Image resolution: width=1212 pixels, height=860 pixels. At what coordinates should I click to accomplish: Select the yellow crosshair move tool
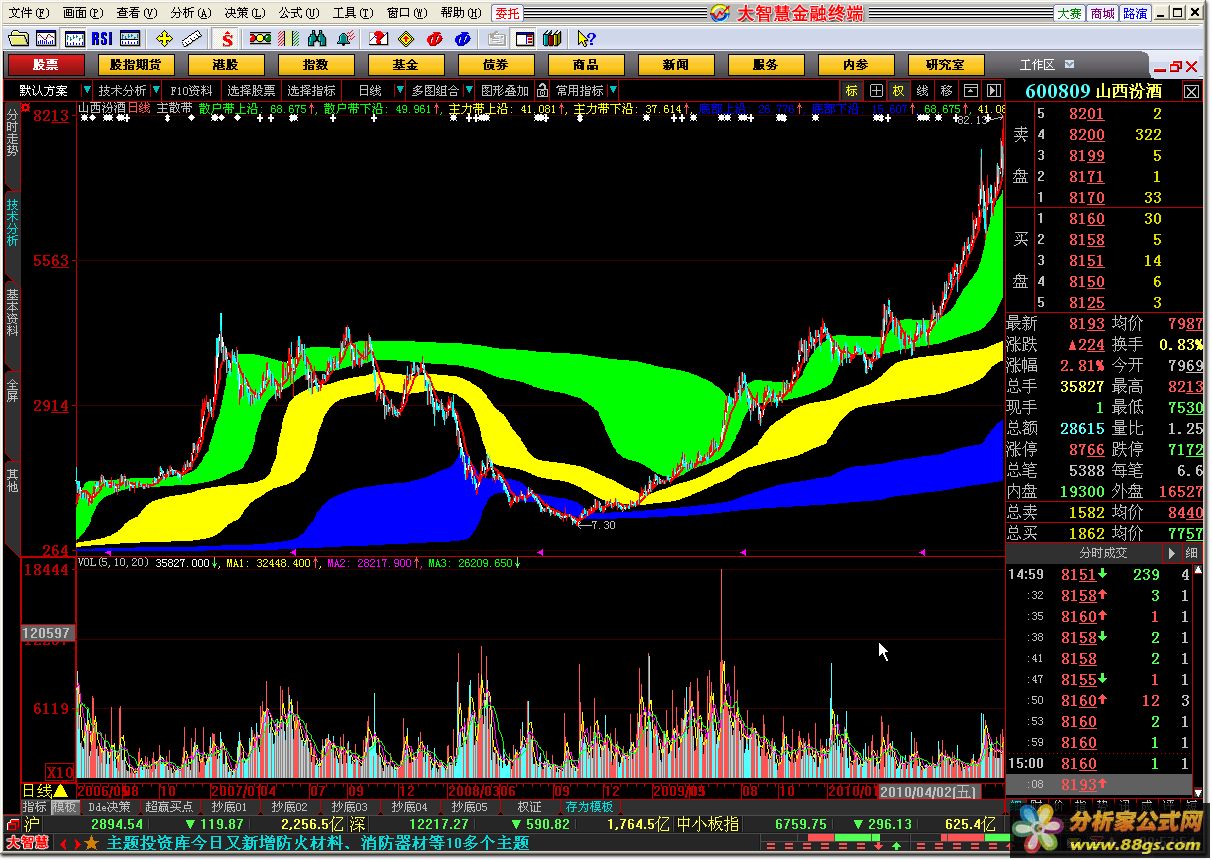165,39
